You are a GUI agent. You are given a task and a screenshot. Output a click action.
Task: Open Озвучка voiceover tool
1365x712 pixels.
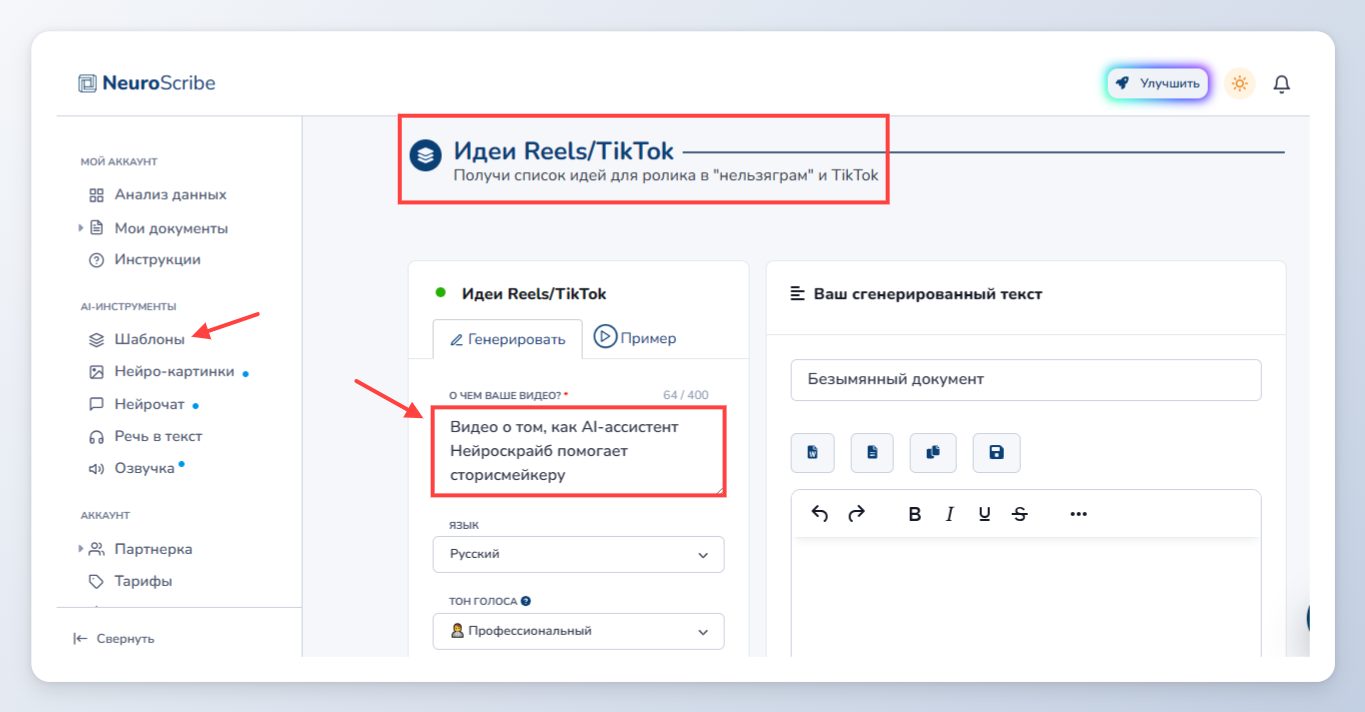(x=144, y=469)
